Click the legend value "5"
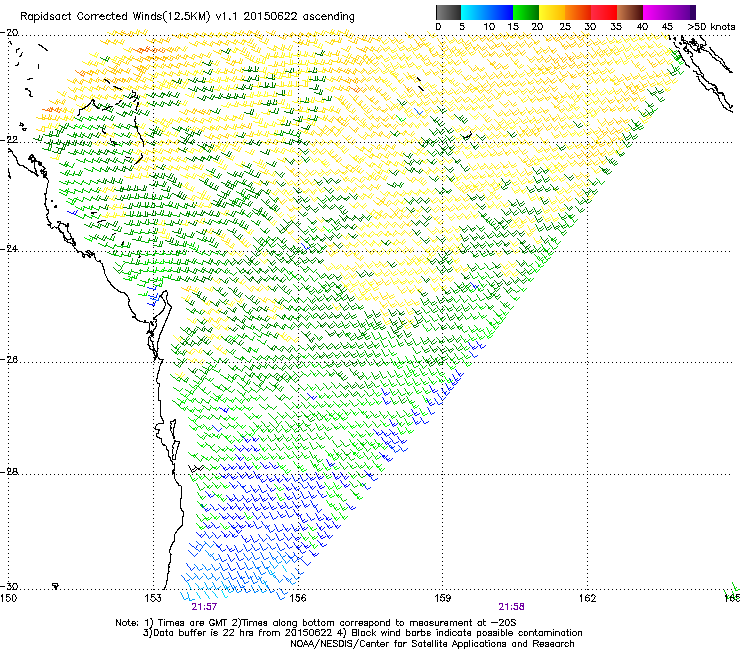Screen dimensions: 740x650 pyautogui.click(x=462, y=27)
